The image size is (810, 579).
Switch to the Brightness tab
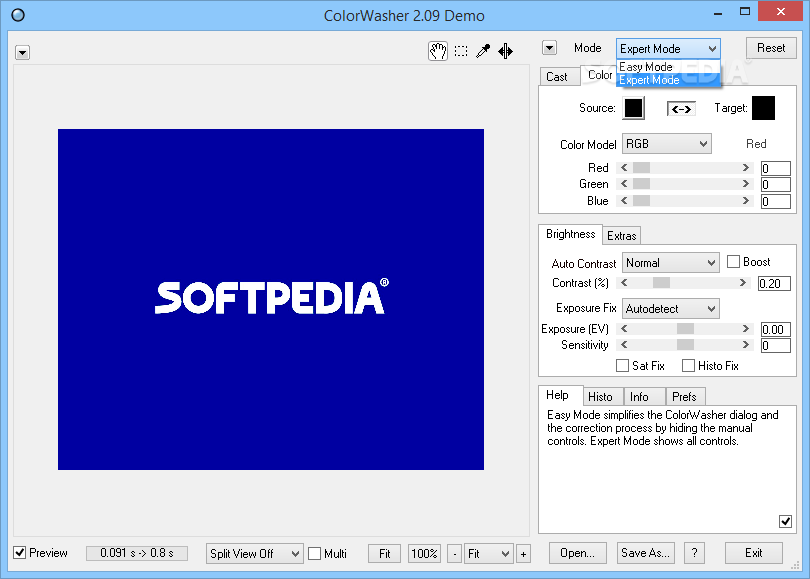(570, 234)
